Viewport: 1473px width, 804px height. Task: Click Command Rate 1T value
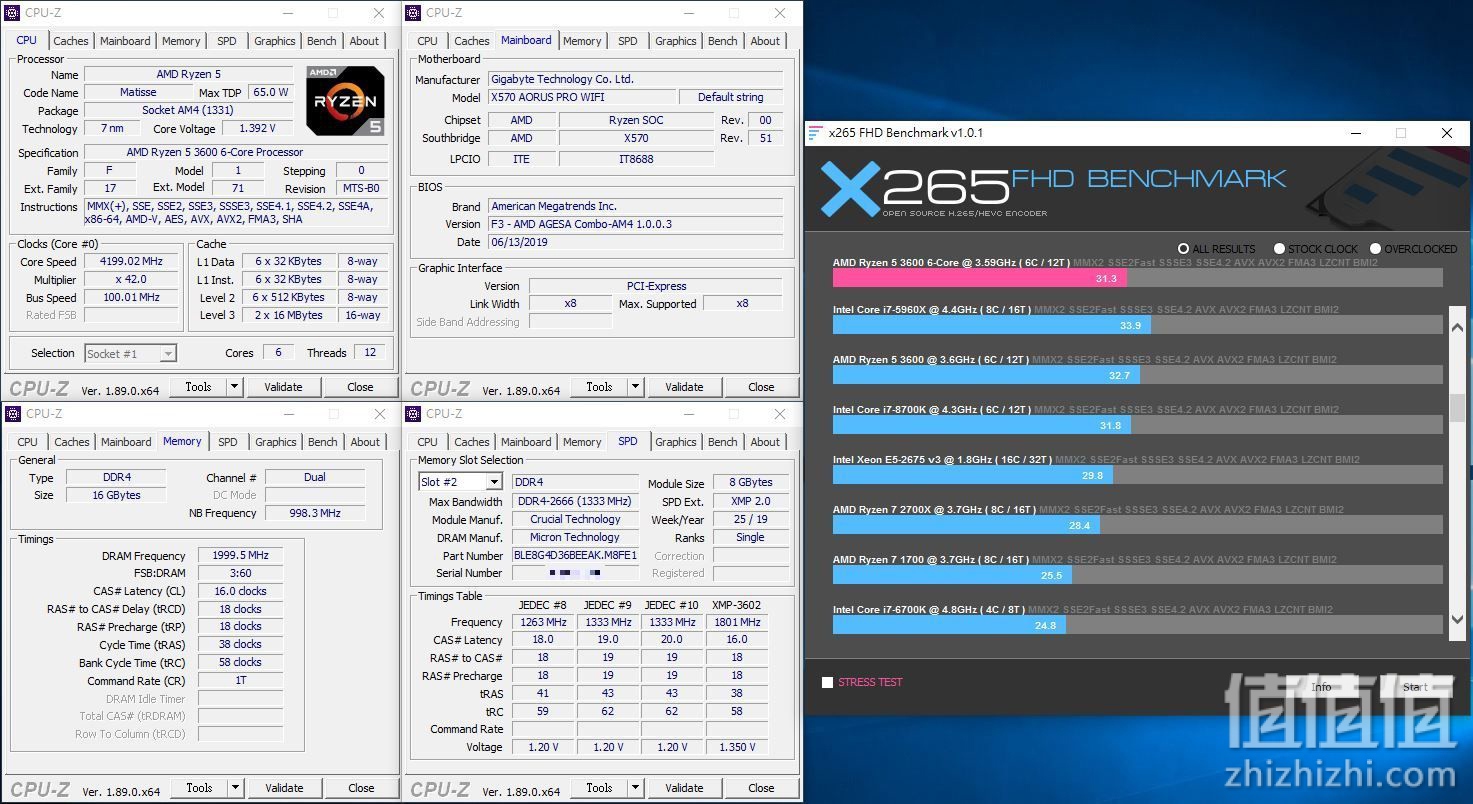point(240,680)
